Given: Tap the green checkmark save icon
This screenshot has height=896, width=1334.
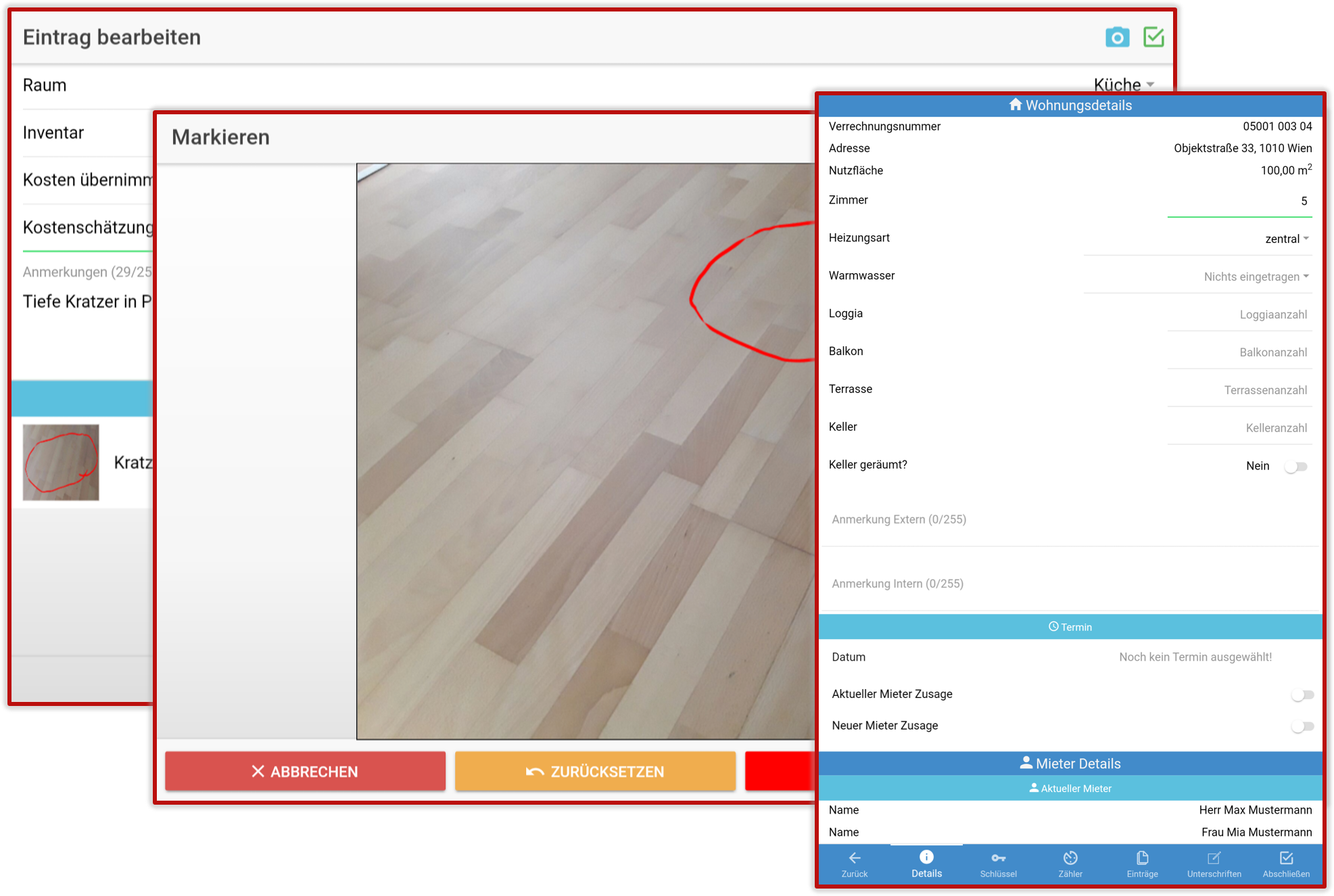Looking at the screenshot, I should [1153, 37].
